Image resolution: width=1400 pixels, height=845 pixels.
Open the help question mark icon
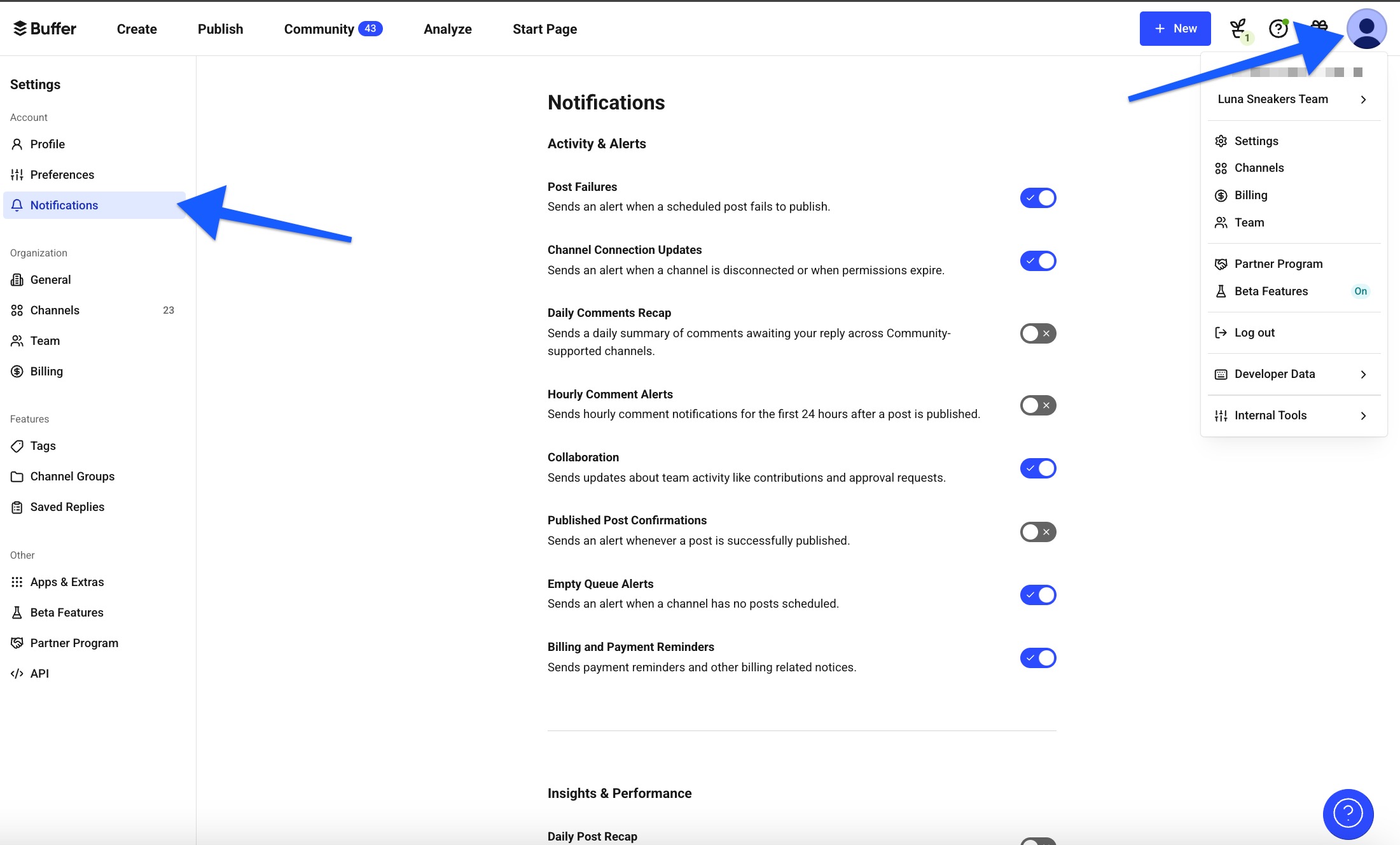click(x=1278, y=28)
